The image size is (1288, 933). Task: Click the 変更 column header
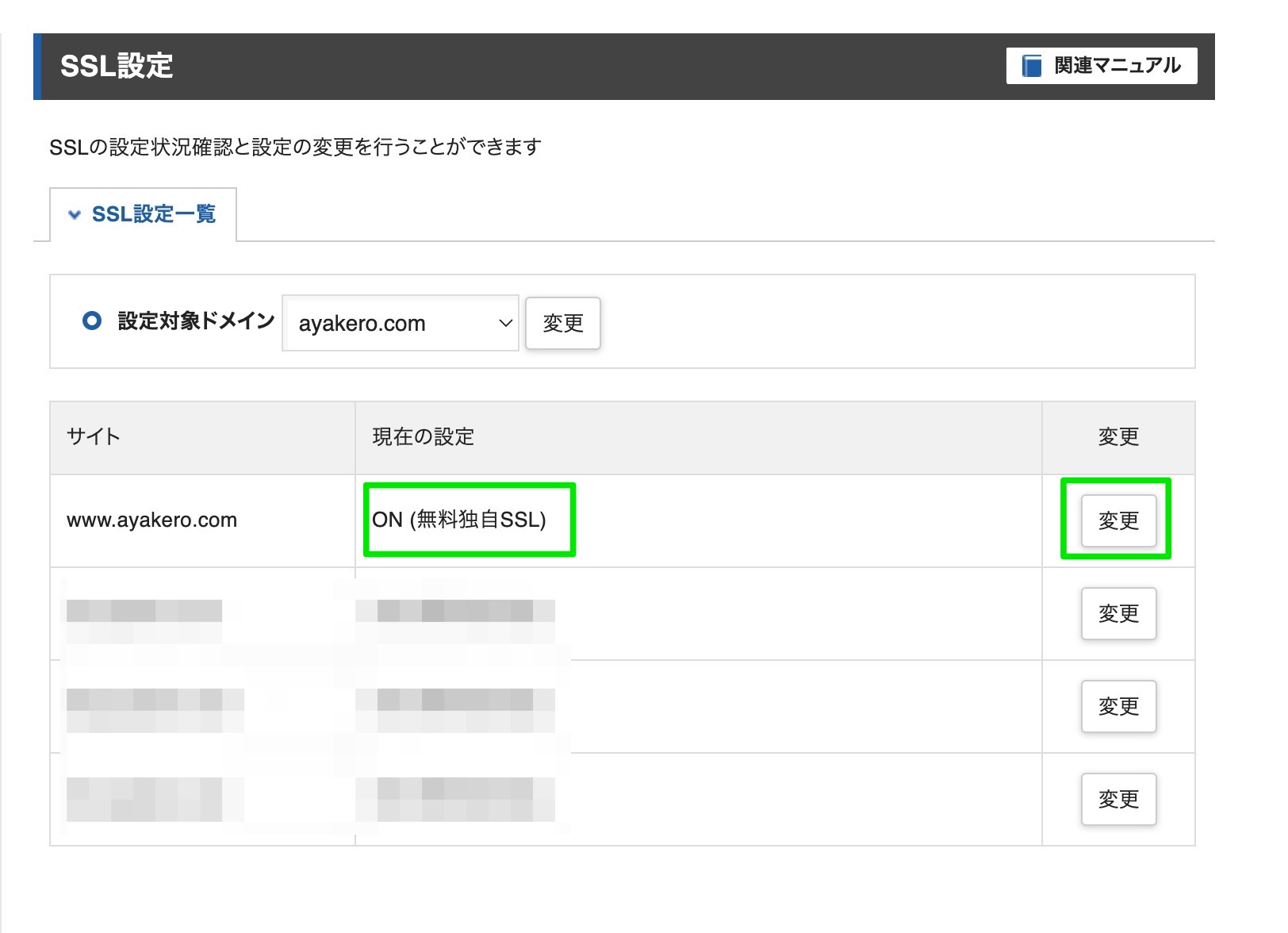click(x=1118, y=436)
